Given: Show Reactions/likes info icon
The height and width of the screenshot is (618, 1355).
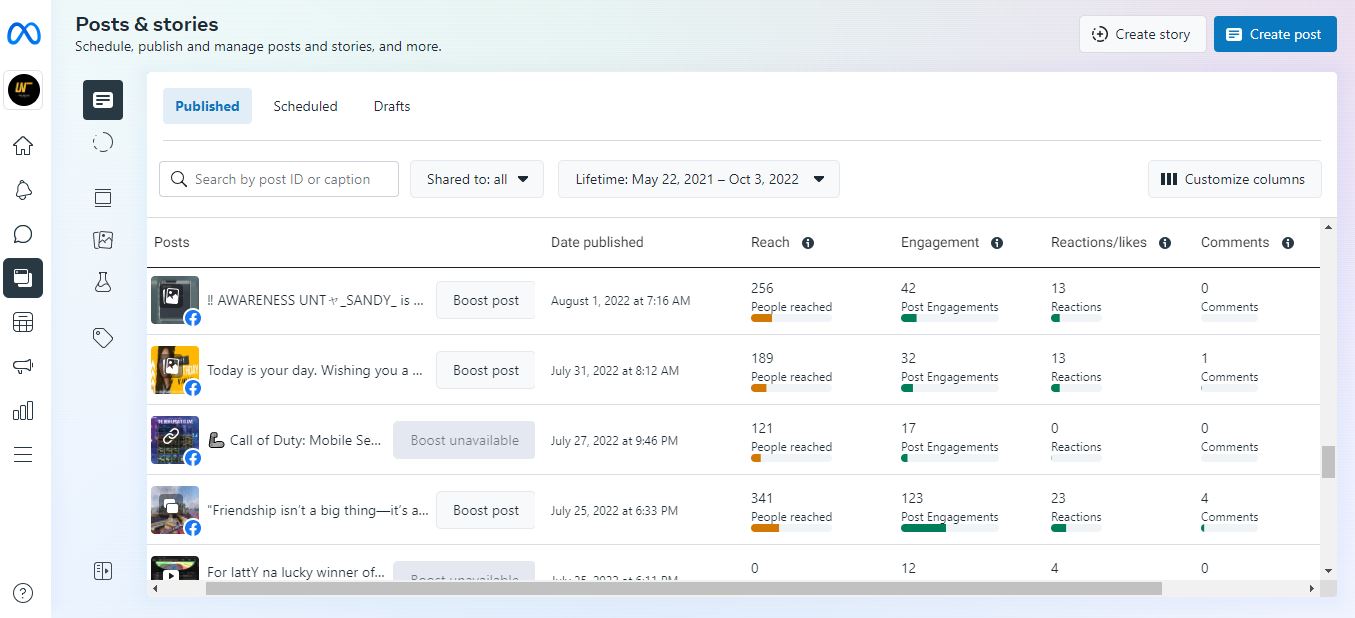Looking at the screenshot, I should [1166, 243].
